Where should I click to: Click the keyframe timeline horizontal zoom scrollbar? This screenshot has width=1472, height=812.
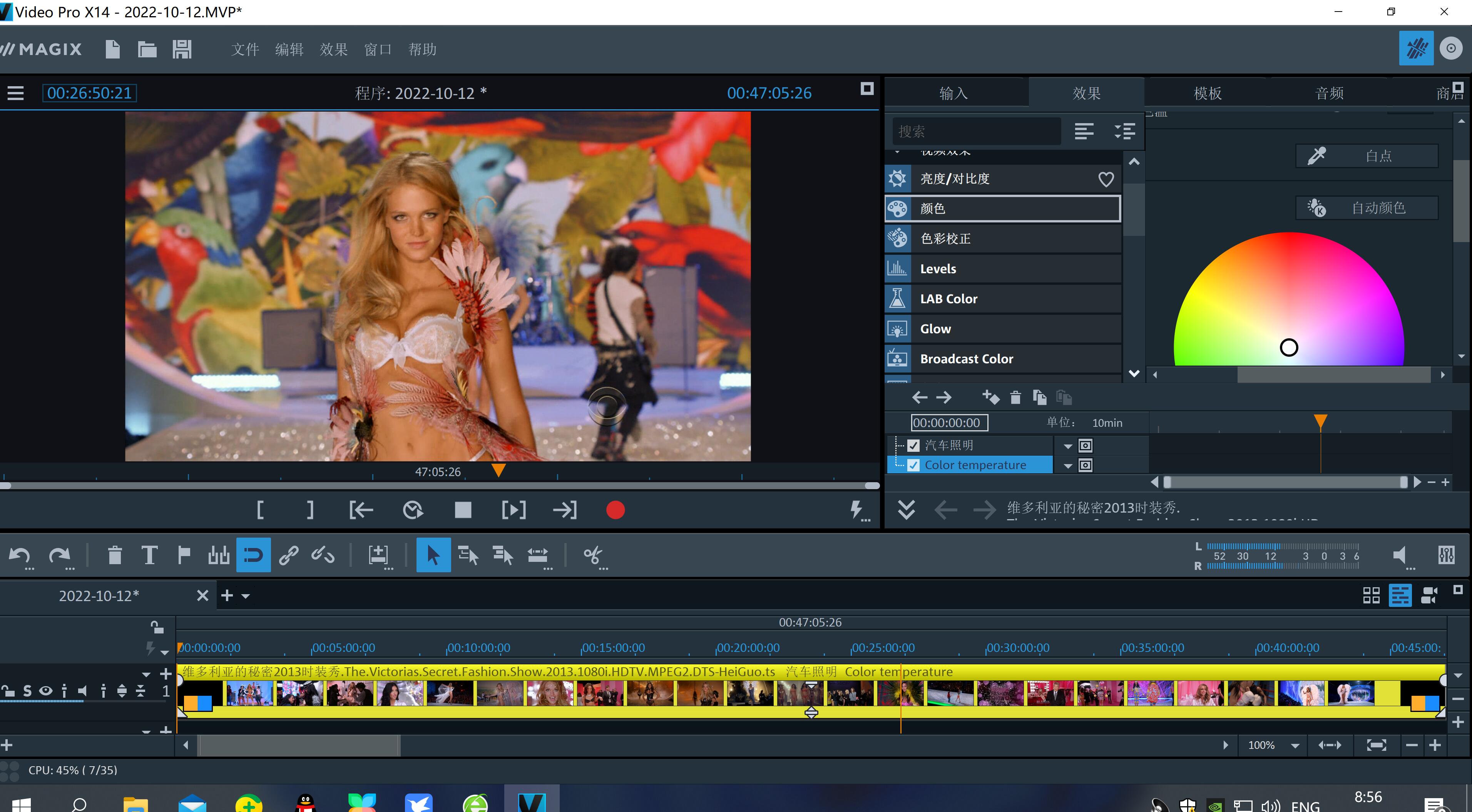[1285, 482]
